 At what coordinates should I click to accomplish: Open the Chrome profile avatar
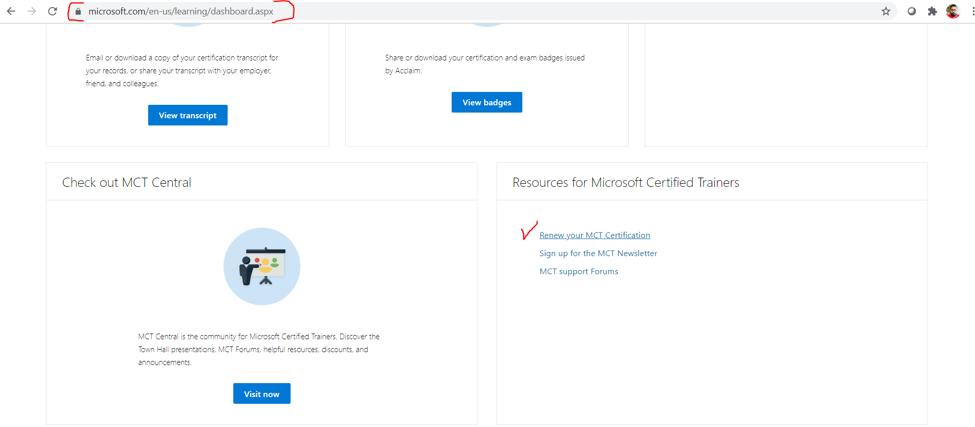pyautogui.click(x=953, y=11)
